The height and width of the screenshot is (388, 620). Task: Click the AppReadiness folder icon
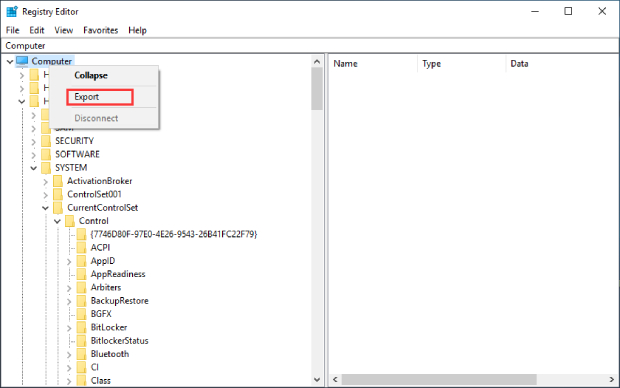tap(81, 274)
